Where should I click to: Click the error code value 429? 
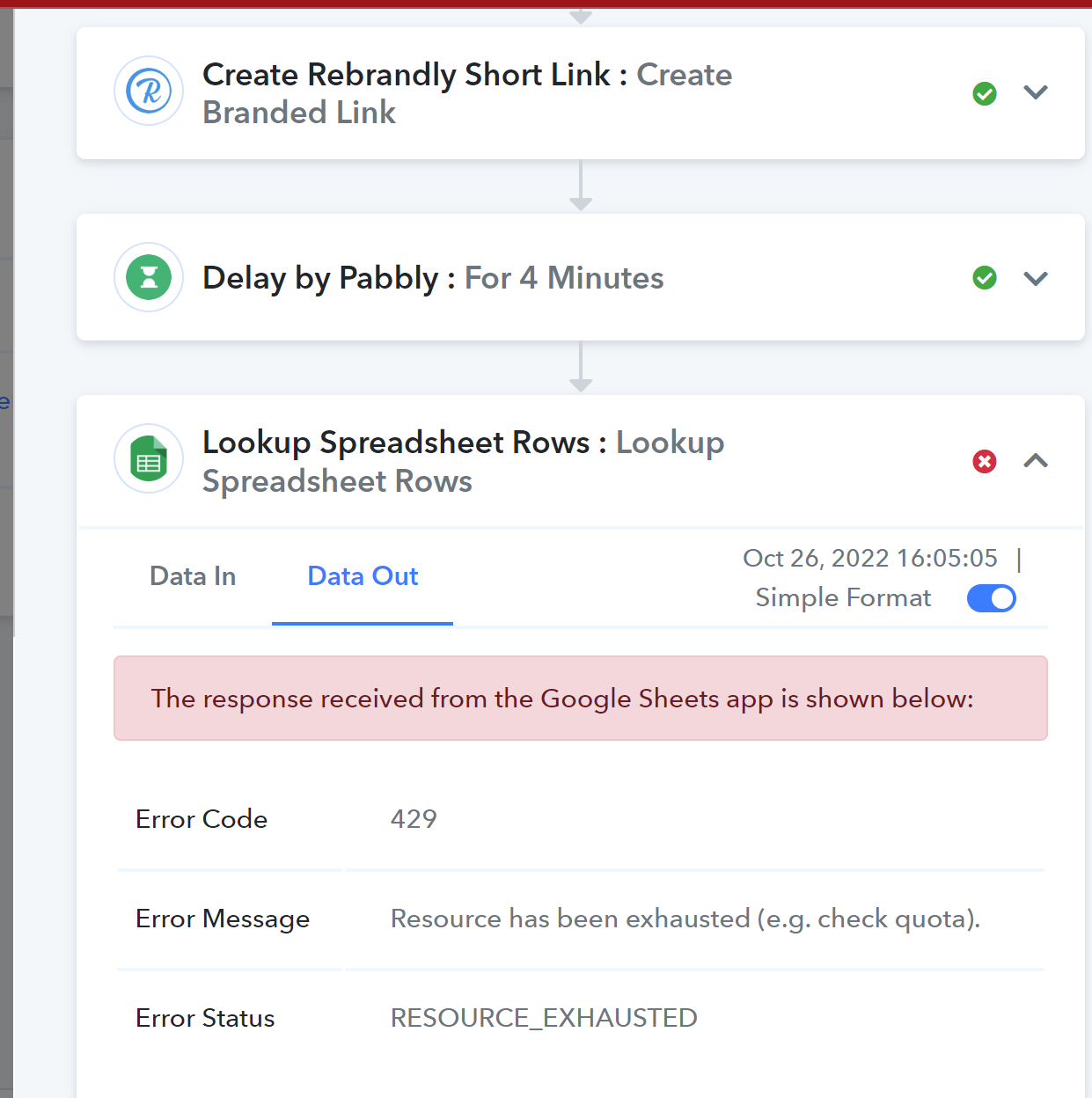tap(414, 819)
